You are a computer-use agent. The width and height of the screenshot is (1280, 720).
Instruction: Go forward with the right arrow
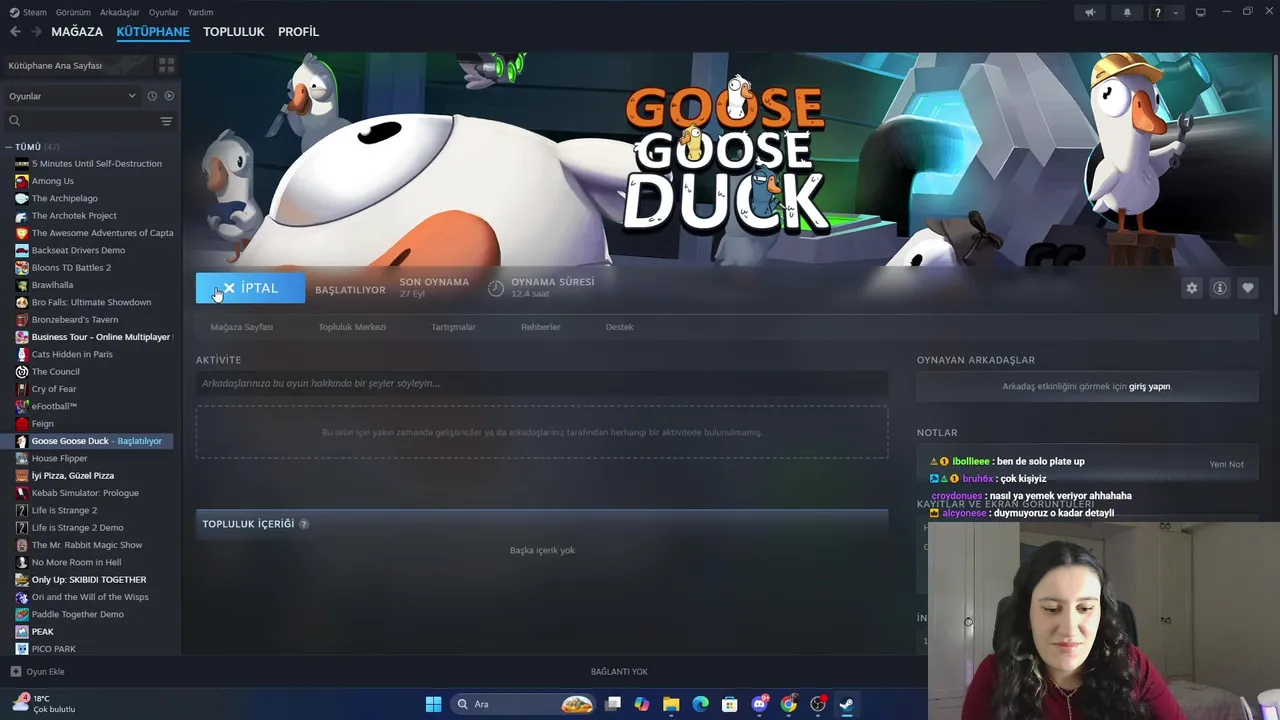(x=36, y=32)
